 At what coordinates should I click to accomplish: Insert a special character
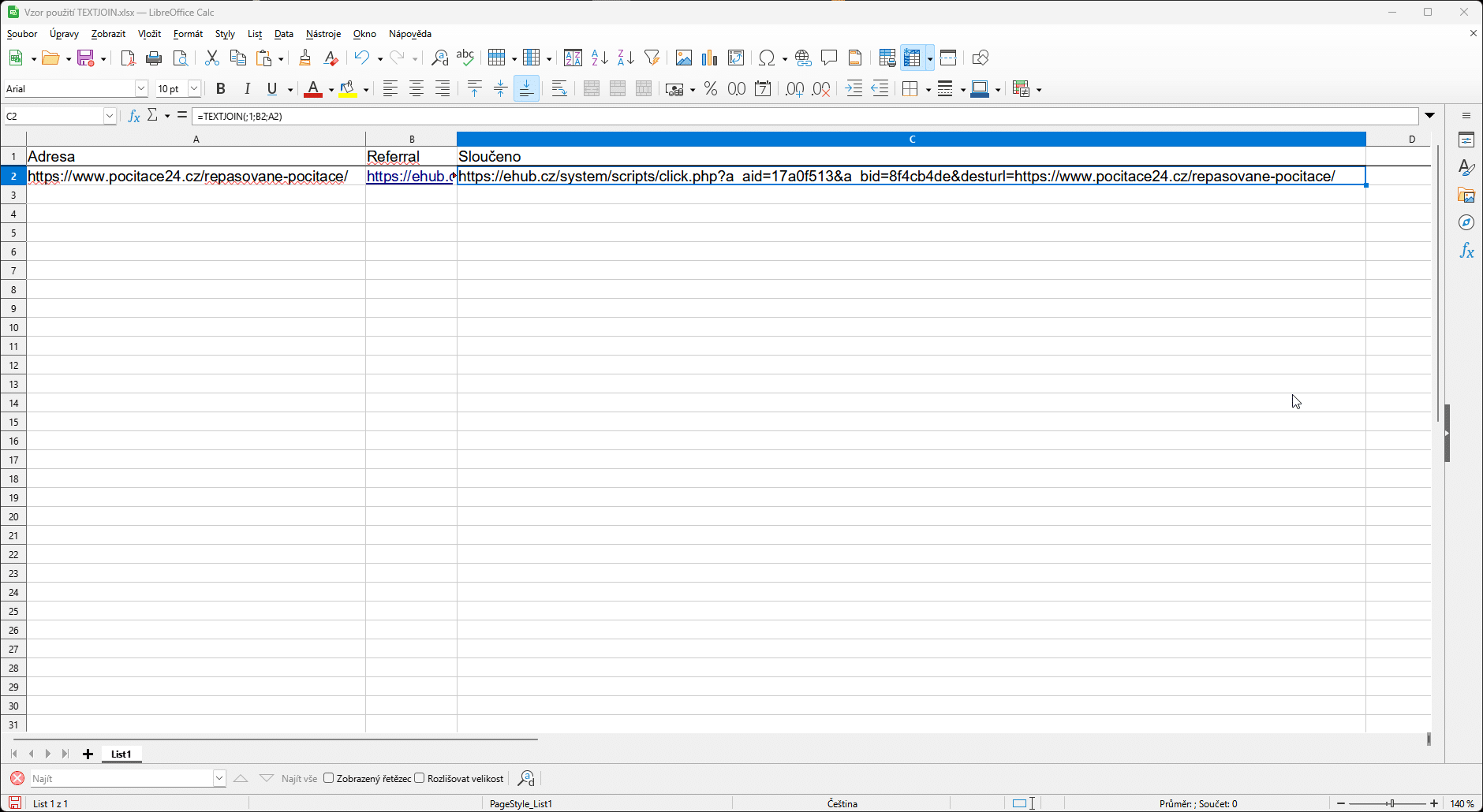tap(768, 58)
